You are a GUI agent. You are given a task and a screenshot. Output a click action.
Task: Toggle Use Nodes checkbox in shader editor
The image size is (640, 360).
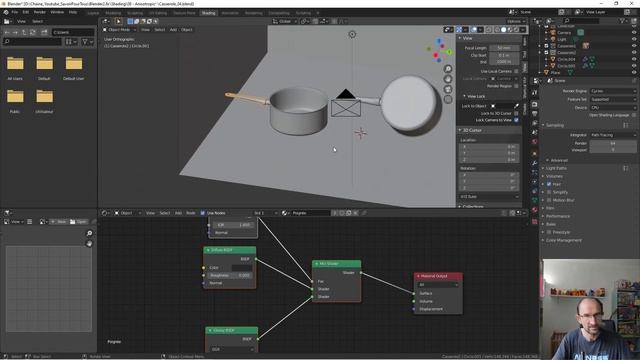202,213
